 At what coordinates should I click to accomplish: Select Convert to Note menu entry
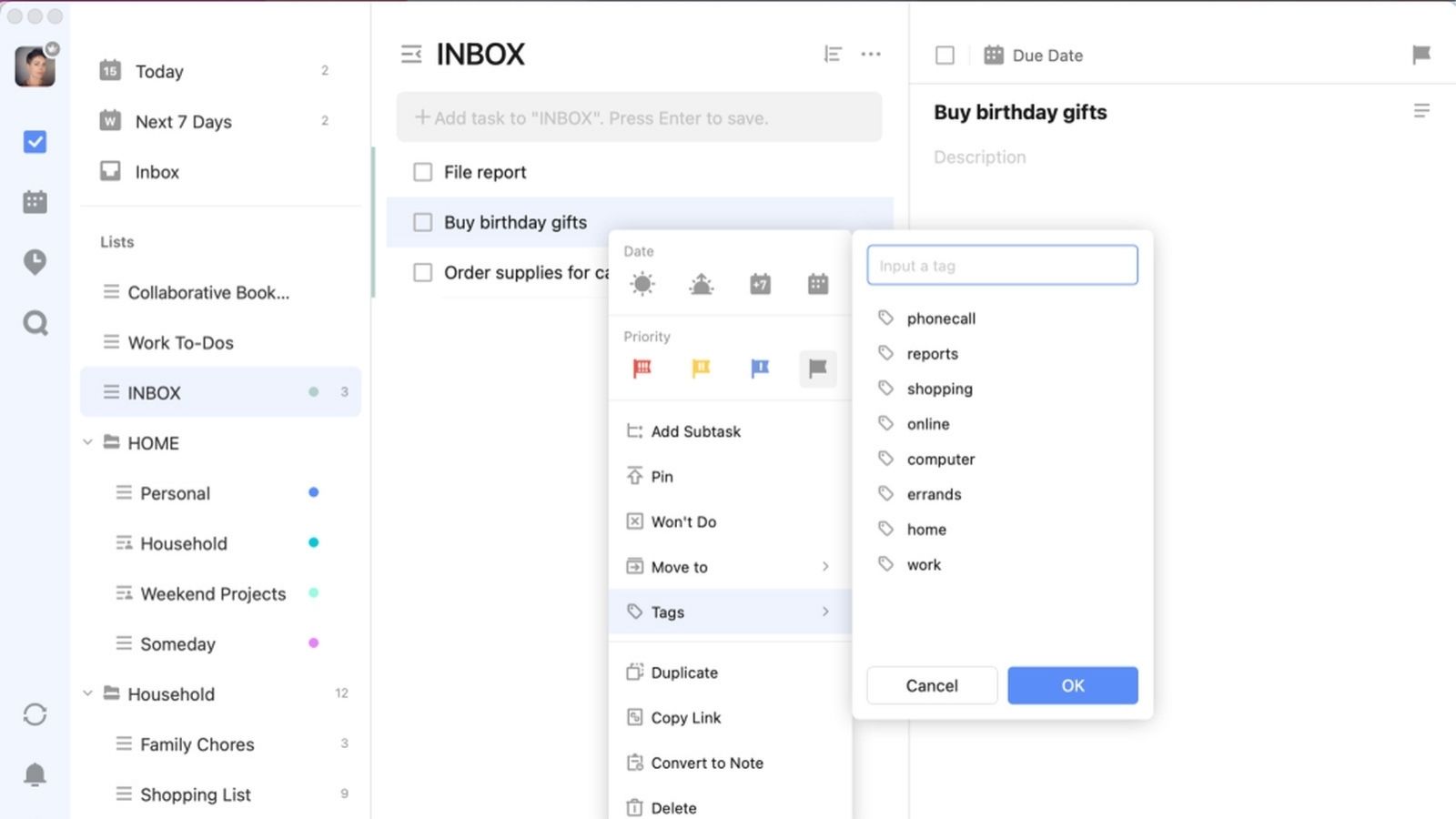pos(706,763)
